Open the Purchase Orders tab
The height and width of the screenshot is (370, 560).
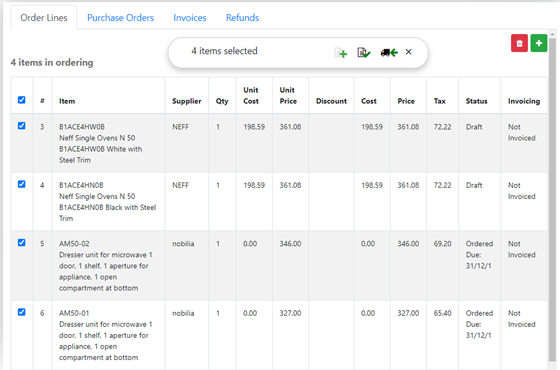120,18
